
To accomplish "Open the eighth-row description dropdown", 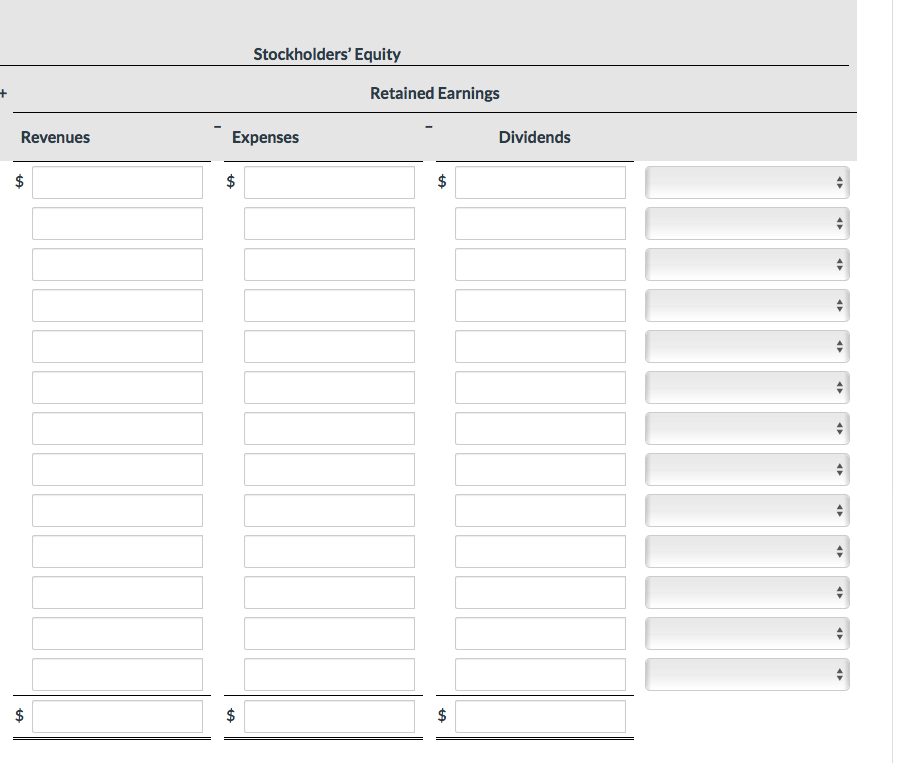I will (x=747, y=470).
